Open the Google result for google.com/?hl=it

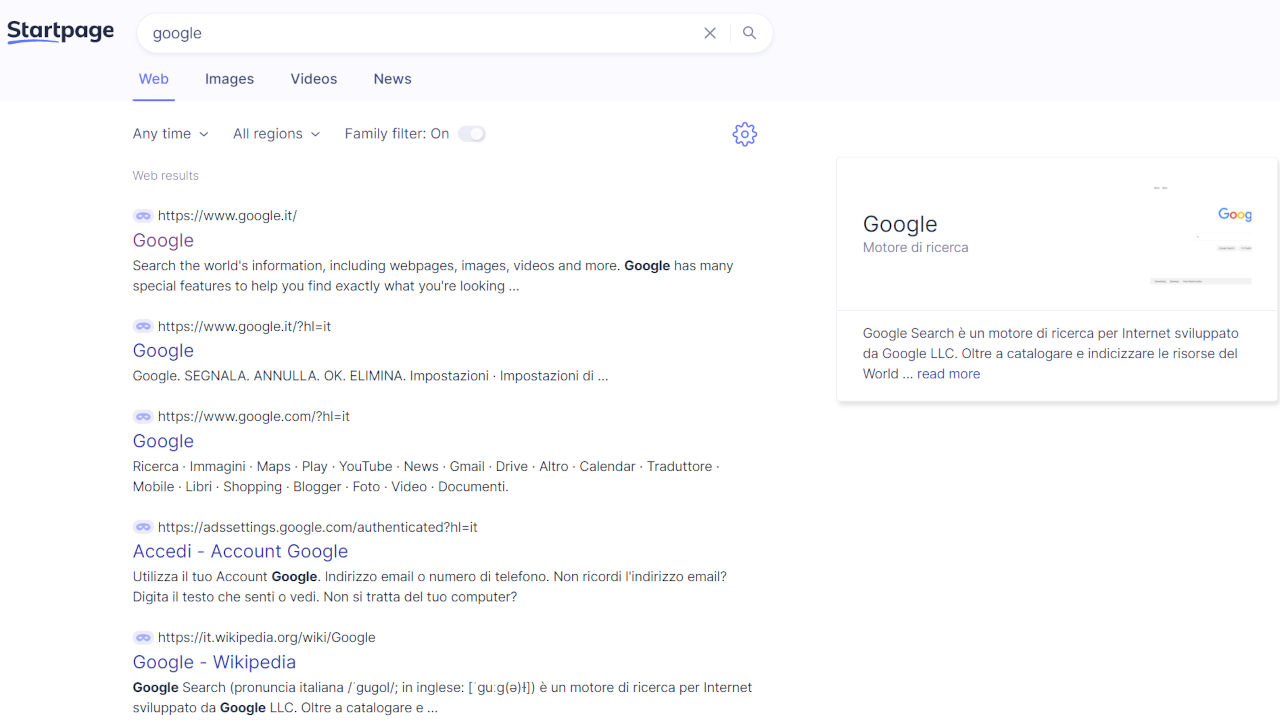point(163,441)
